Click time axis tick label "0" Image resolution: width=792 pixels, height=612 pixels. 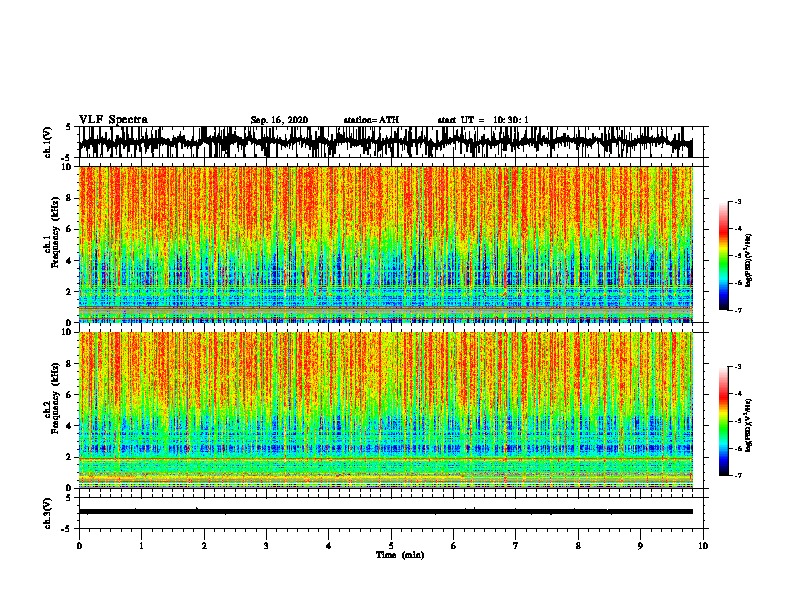(x=79, y=546)
